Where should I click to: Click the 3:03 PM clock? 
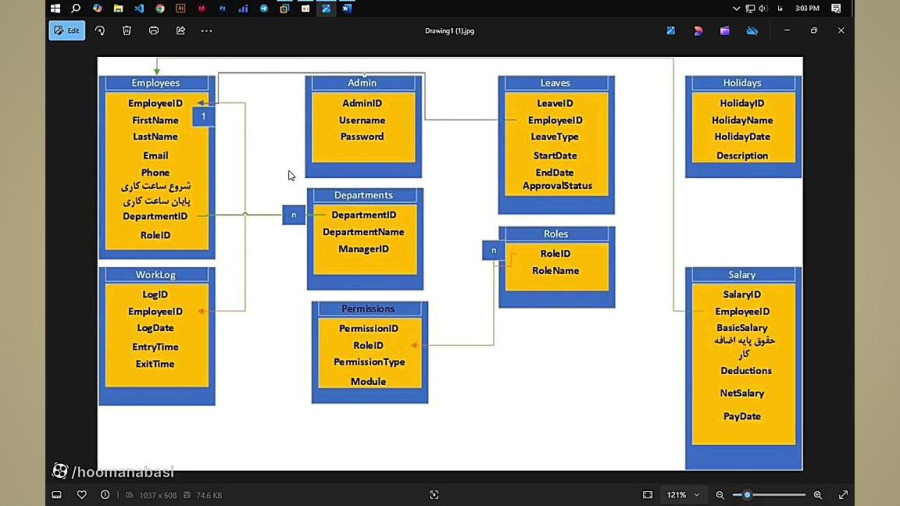[808, 8]
